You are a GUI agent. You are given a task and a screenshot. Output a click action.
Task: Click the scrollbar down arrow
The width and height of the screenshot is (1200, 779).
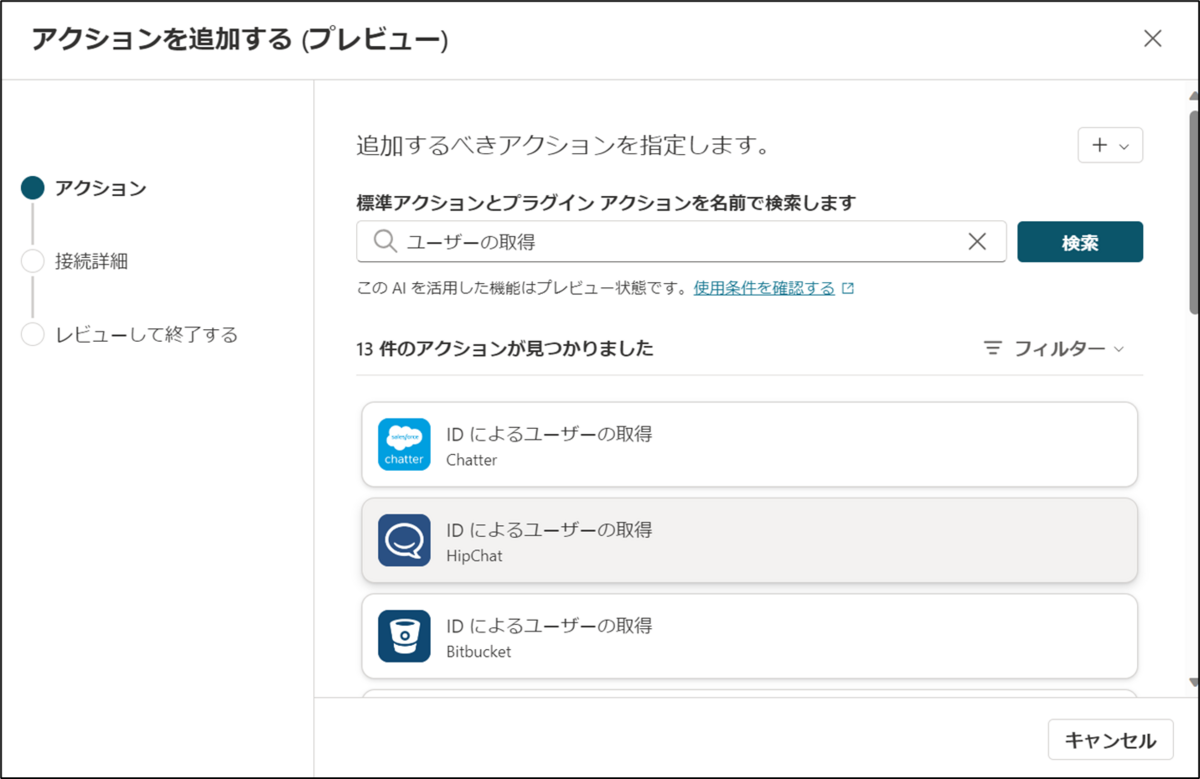[1192, 682]
